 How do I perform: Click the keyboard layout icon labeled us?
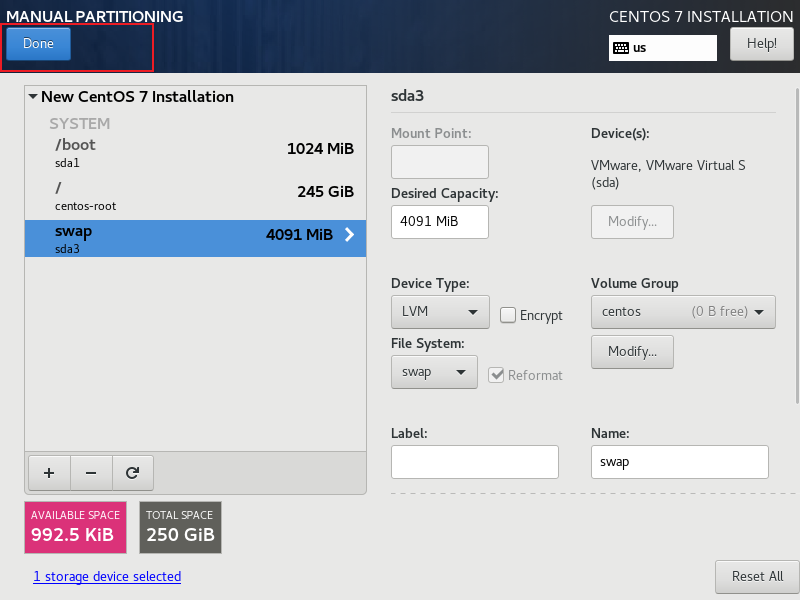tap(621, 48)
